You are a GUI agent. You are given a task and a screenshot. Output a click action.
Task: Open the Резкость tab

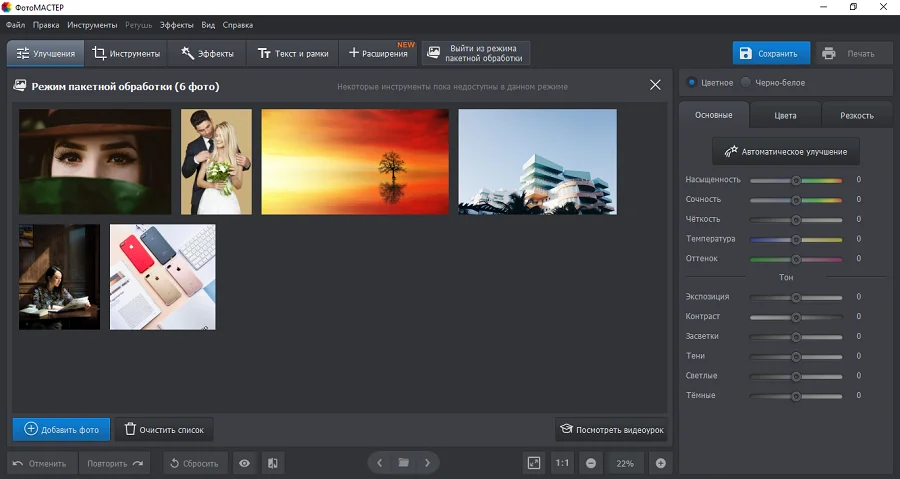856,115
